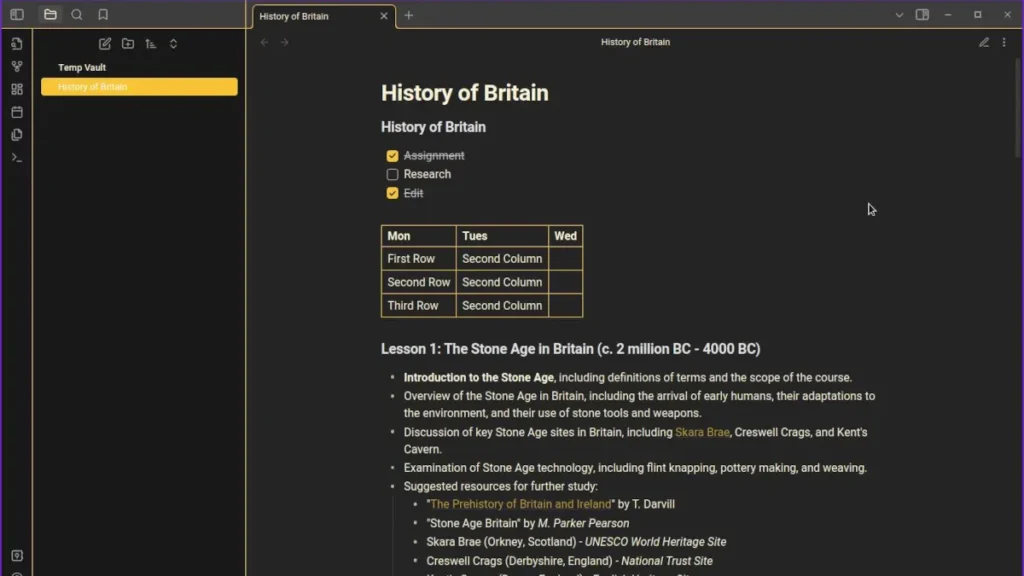The height and width of the screenshot is (576, 1024).
Task: Expand or collapse all folders
Action: point(174,44)
